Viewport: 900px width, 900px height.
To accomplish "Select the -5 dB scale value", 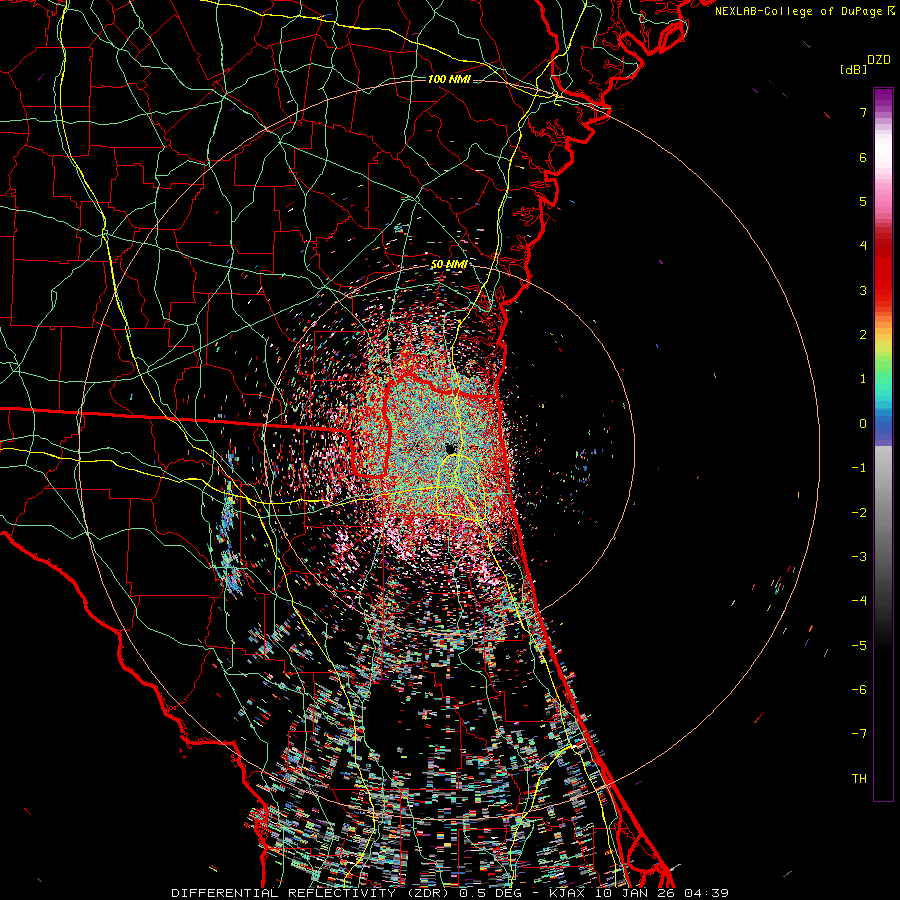I will click(x=859, y=645).
